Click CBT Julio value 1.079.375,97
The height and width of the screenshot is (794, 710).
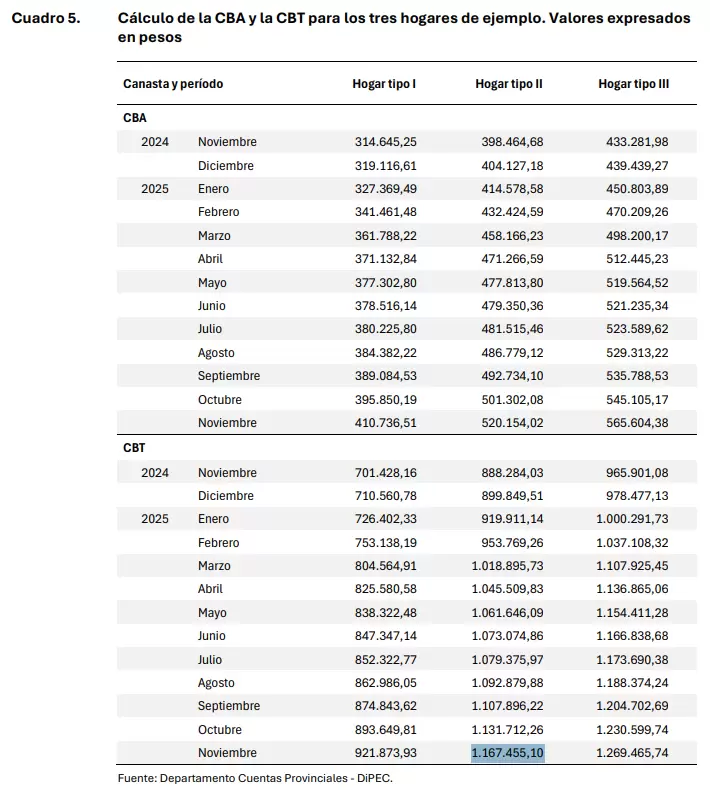[x=507, y=660]
